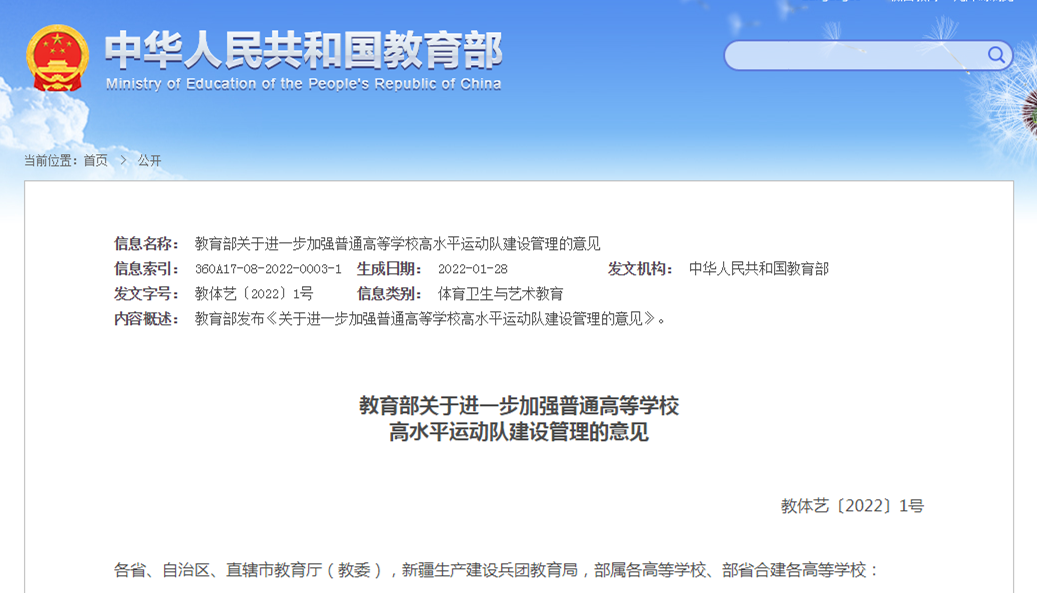1037x593 pixels.
Task: Open the 首页 breadcrumb link
Action: point(96,161)
